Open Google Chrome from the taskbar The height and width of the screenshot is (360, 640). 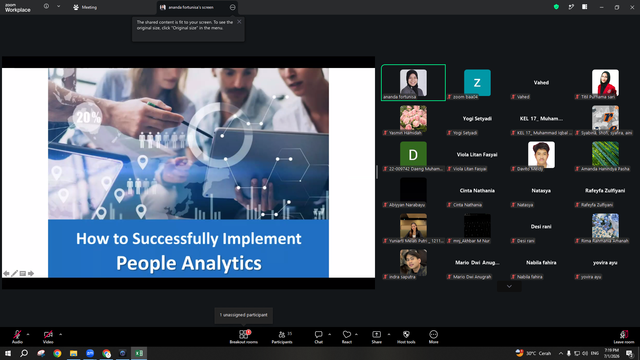click(x=57, y=353)
